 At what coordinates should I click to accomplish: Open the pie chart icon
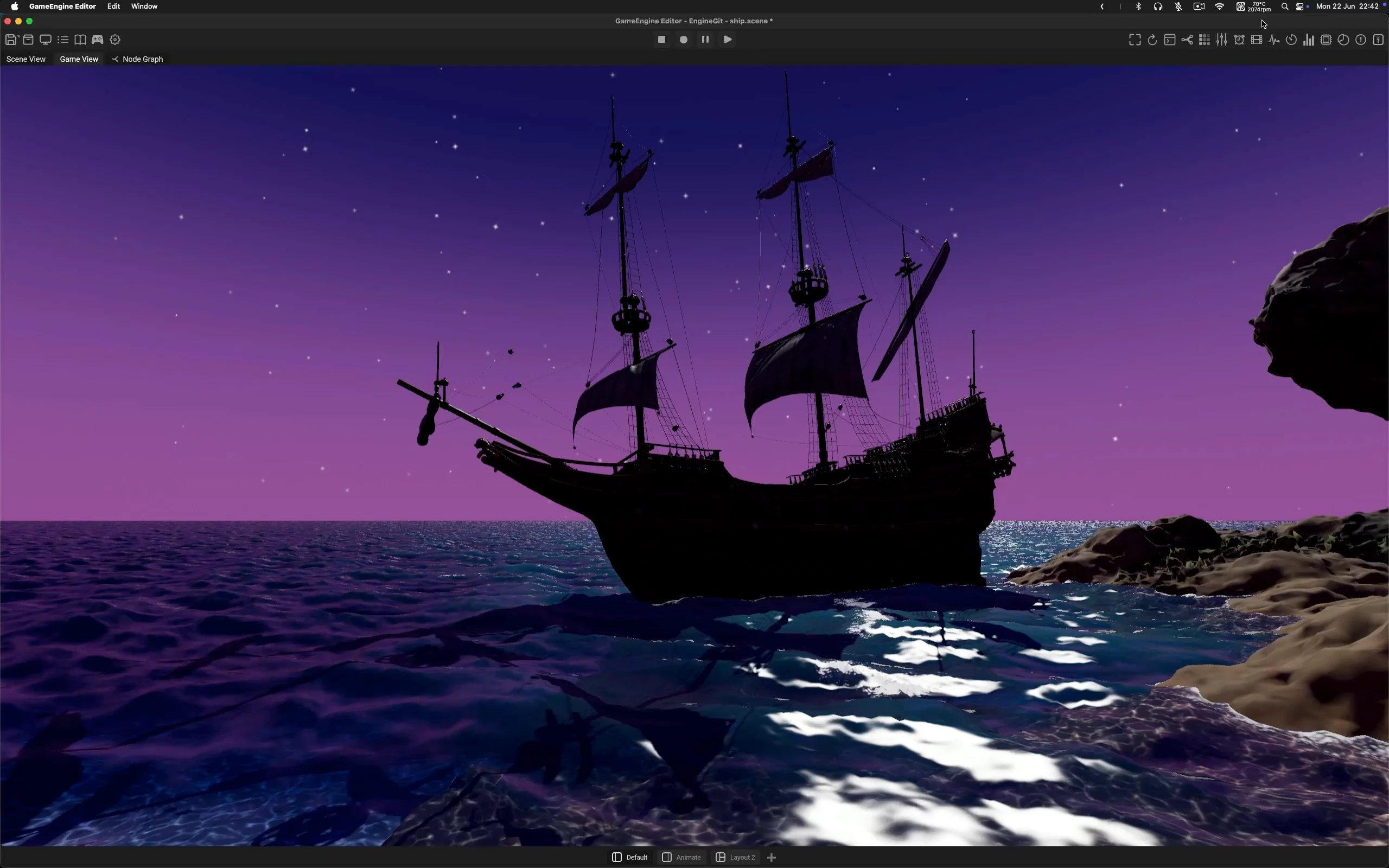[1343, 40]
